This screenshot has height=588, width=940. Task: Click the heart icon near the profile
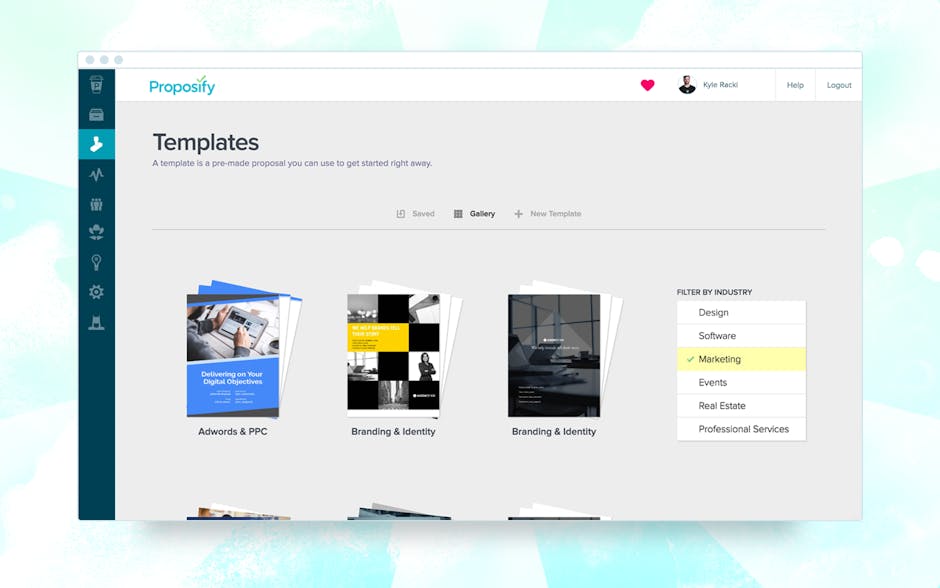pyautogui.click(x=647, y=85)
